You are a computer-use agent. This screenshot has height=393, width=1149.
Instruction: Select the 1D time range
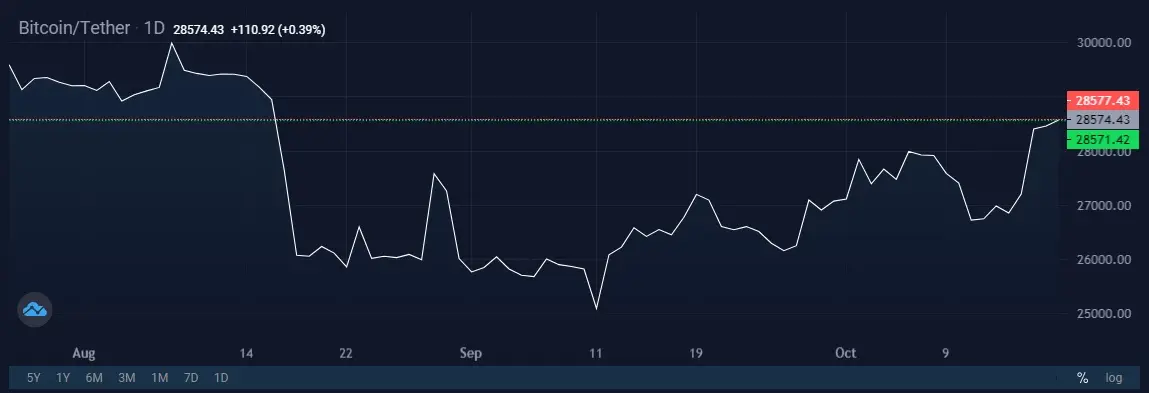point(221,378)
